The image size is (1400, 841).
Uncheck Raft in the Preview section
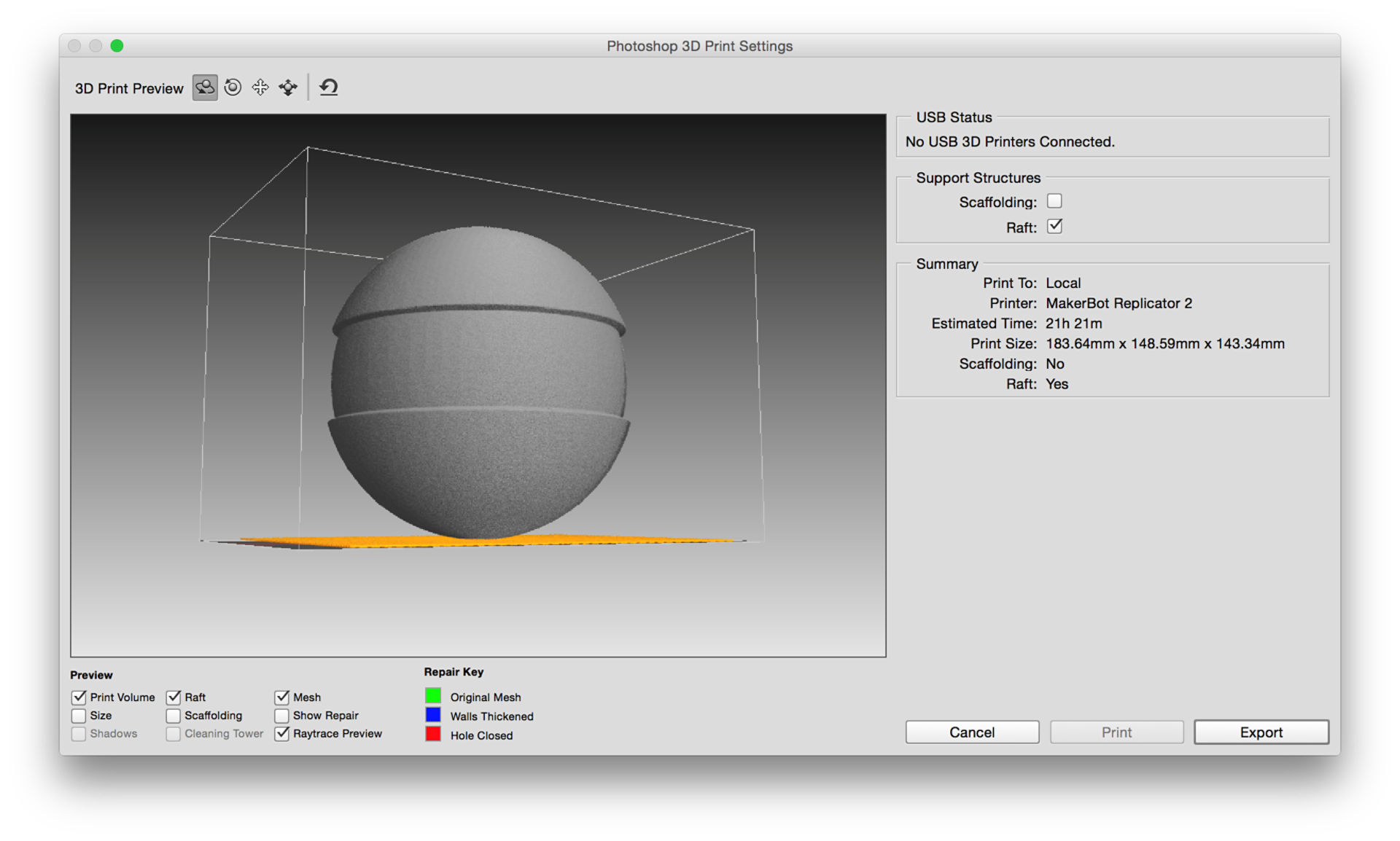pos(174,697)
